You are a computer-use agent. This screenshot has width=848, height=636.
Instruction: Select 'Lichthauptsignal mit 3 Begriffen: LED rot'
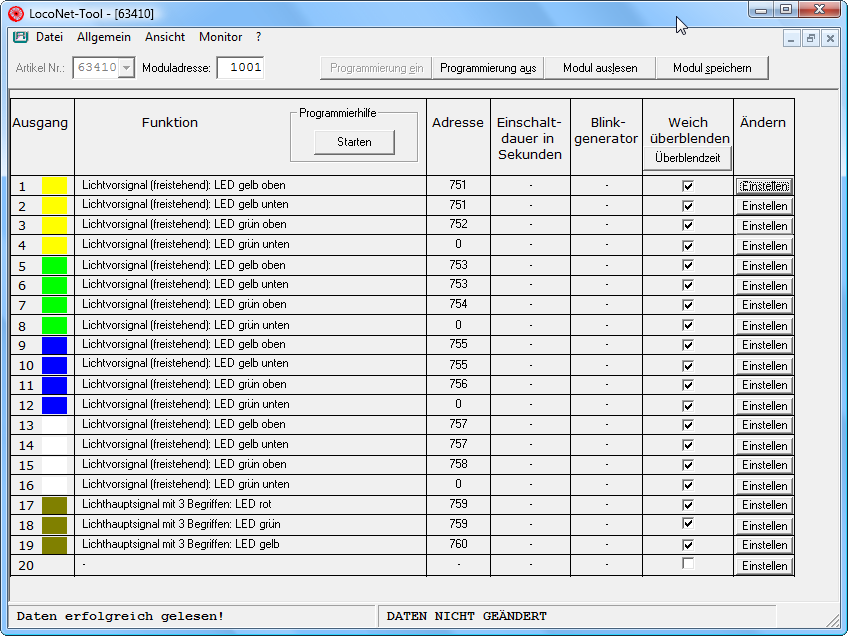click(177, 504)
